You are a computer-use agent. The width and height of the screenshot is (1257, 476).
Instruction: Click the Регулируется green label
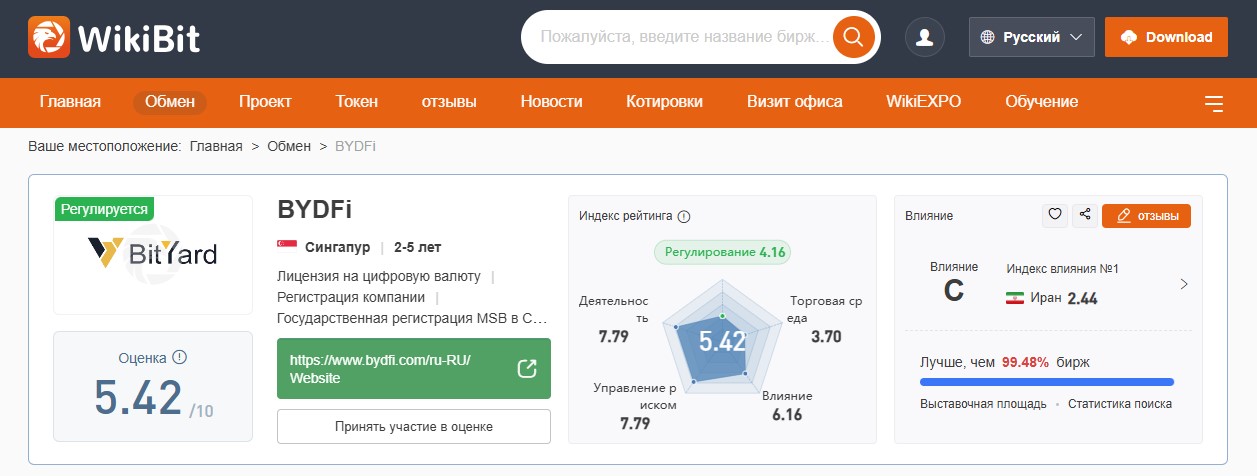pos(104,209)
